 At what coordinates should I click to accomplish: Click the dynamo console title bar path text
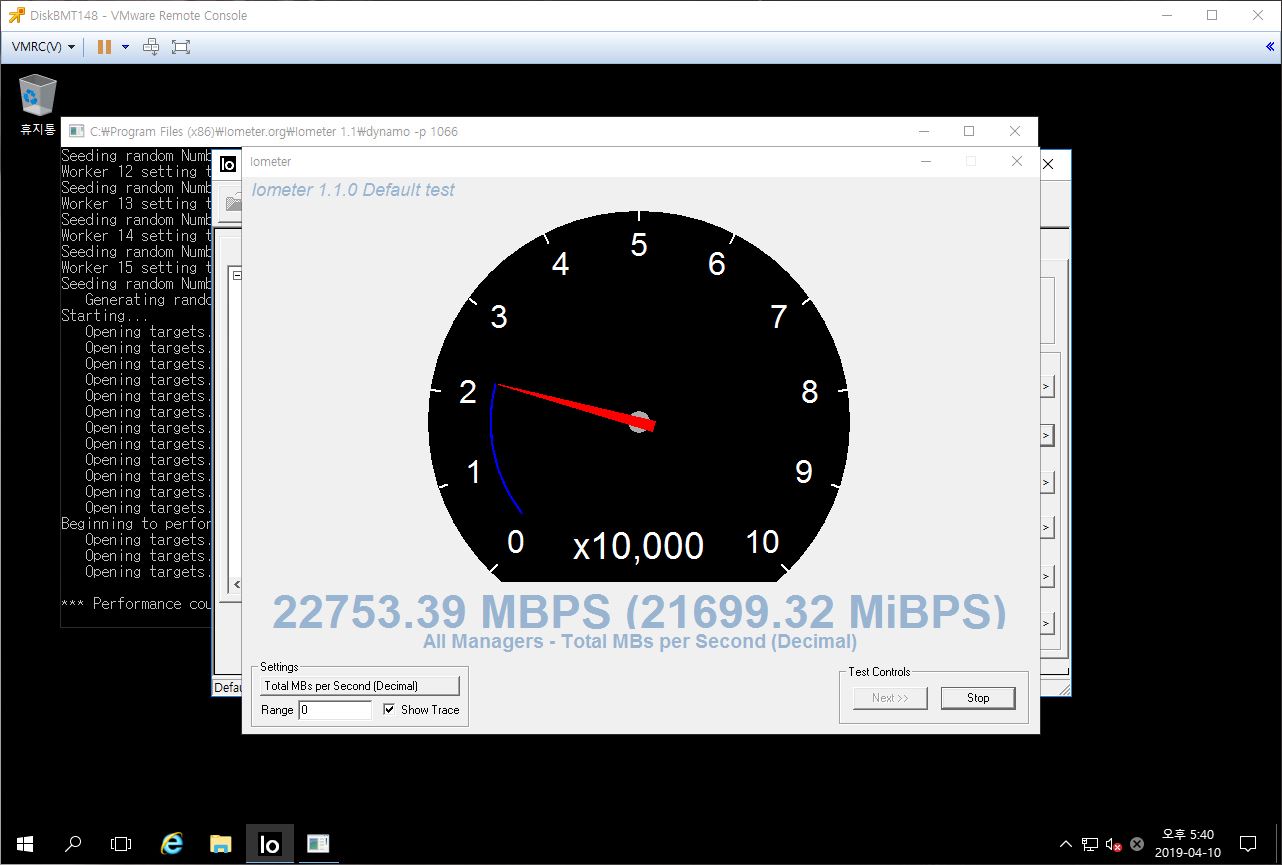(x=274, y=131)
